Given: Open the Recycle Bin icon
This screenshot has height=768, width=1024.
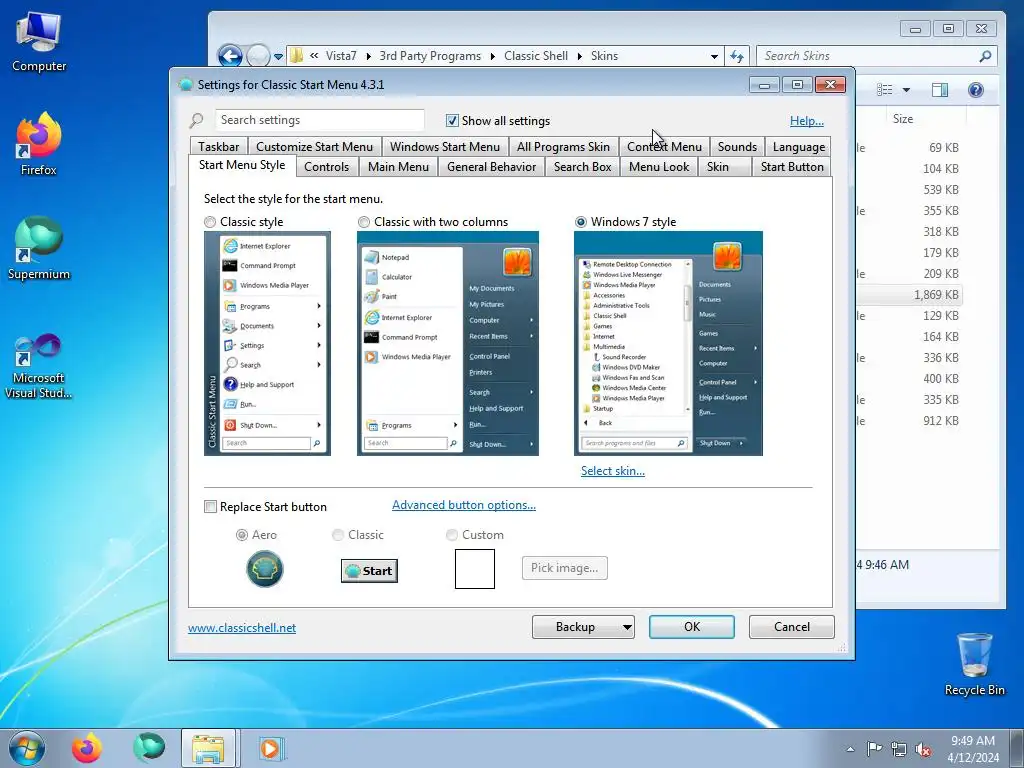Looking at the screenshot, I should click(974, 664).
